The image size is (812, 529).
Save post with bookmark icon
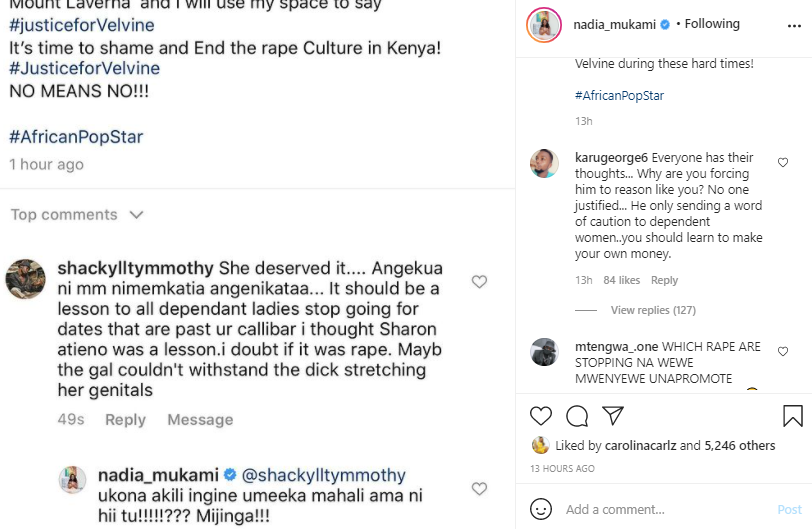792,416
